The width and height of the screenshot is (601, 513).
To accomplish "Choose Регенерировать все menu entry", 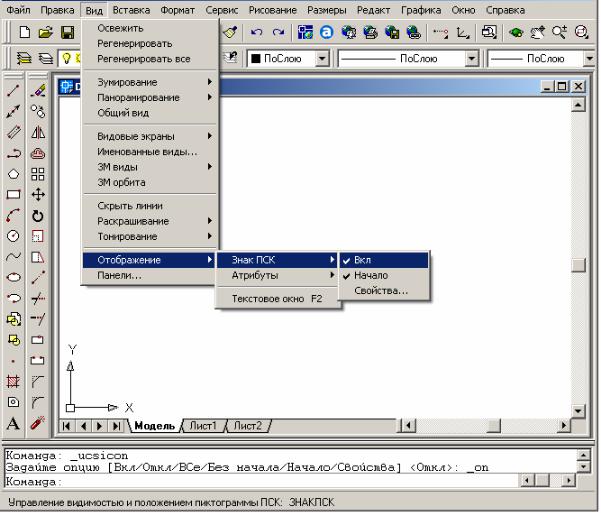I will click(x=150, y=59).
